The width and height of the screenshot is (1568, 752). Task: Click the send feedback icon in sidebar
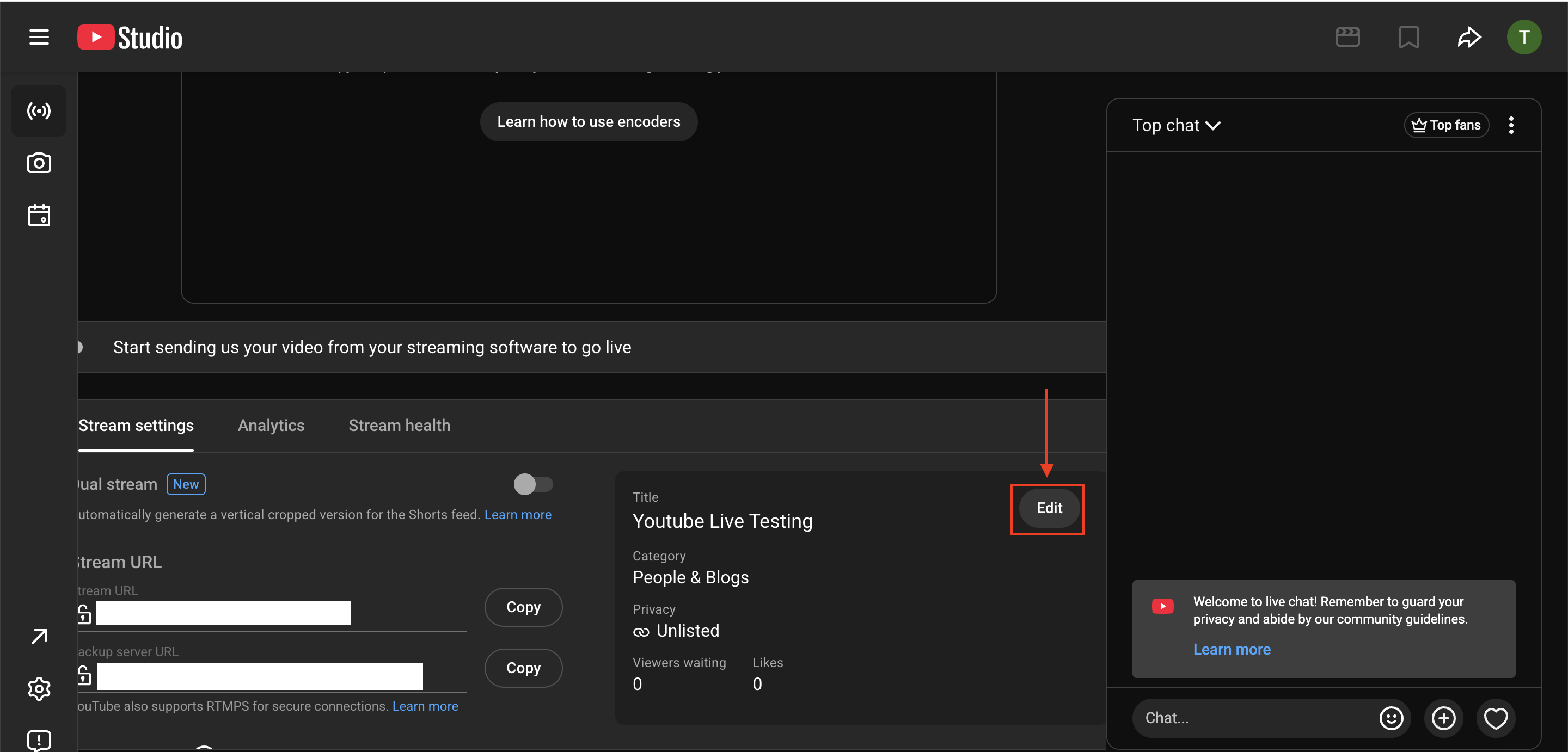tap(39, 740)
